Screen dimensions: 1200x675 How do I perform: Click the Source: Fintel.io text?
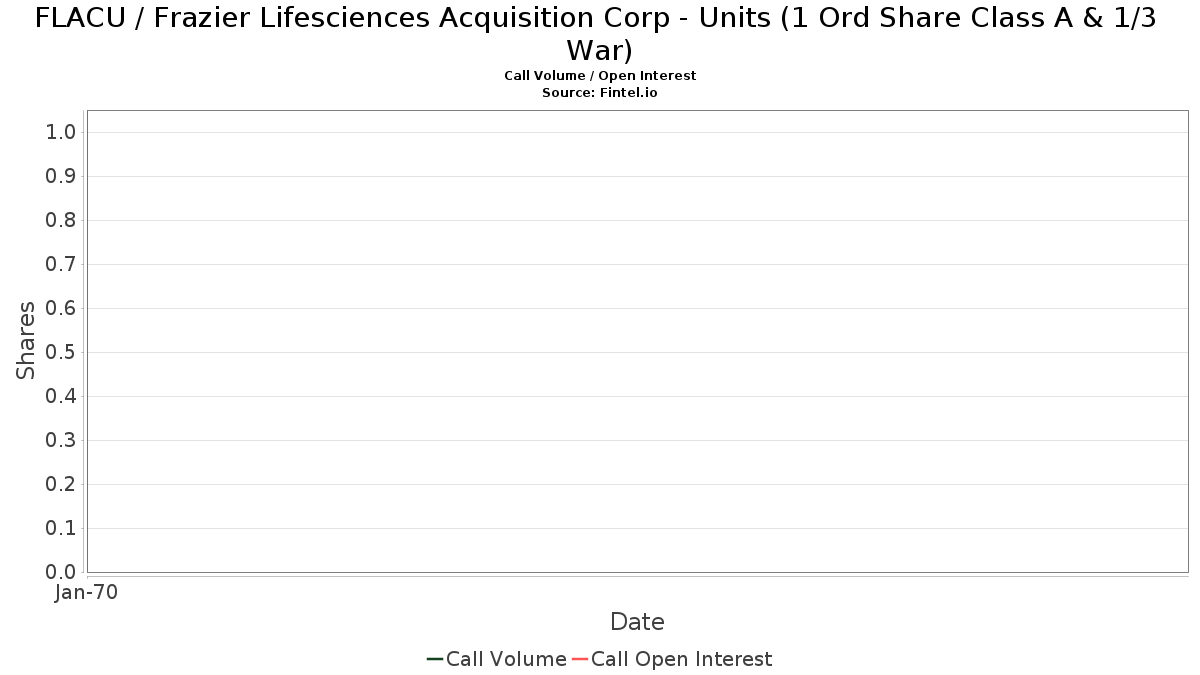click(600, 92)
